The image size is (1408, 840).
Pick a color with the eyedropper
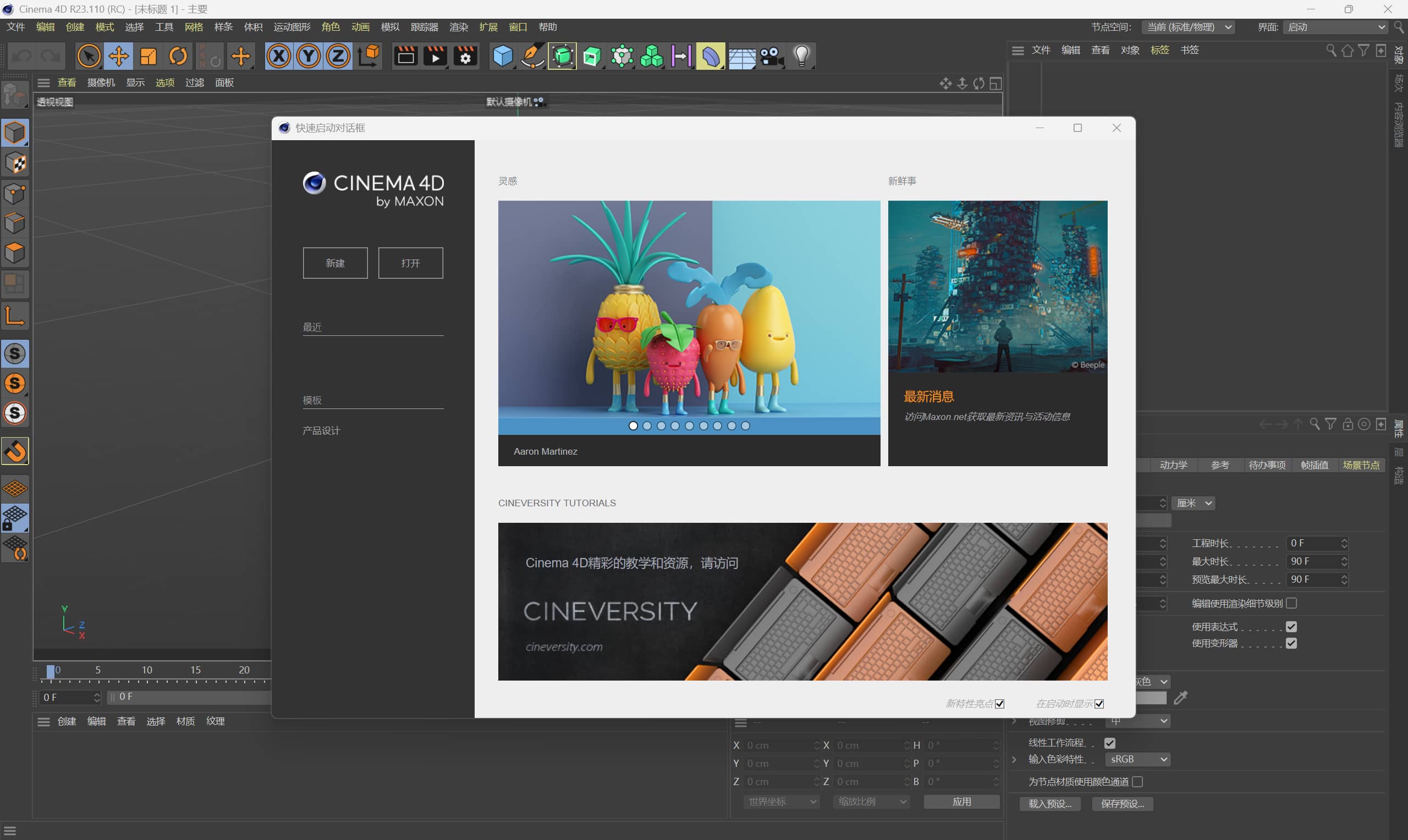click(x=1180, y=698)
